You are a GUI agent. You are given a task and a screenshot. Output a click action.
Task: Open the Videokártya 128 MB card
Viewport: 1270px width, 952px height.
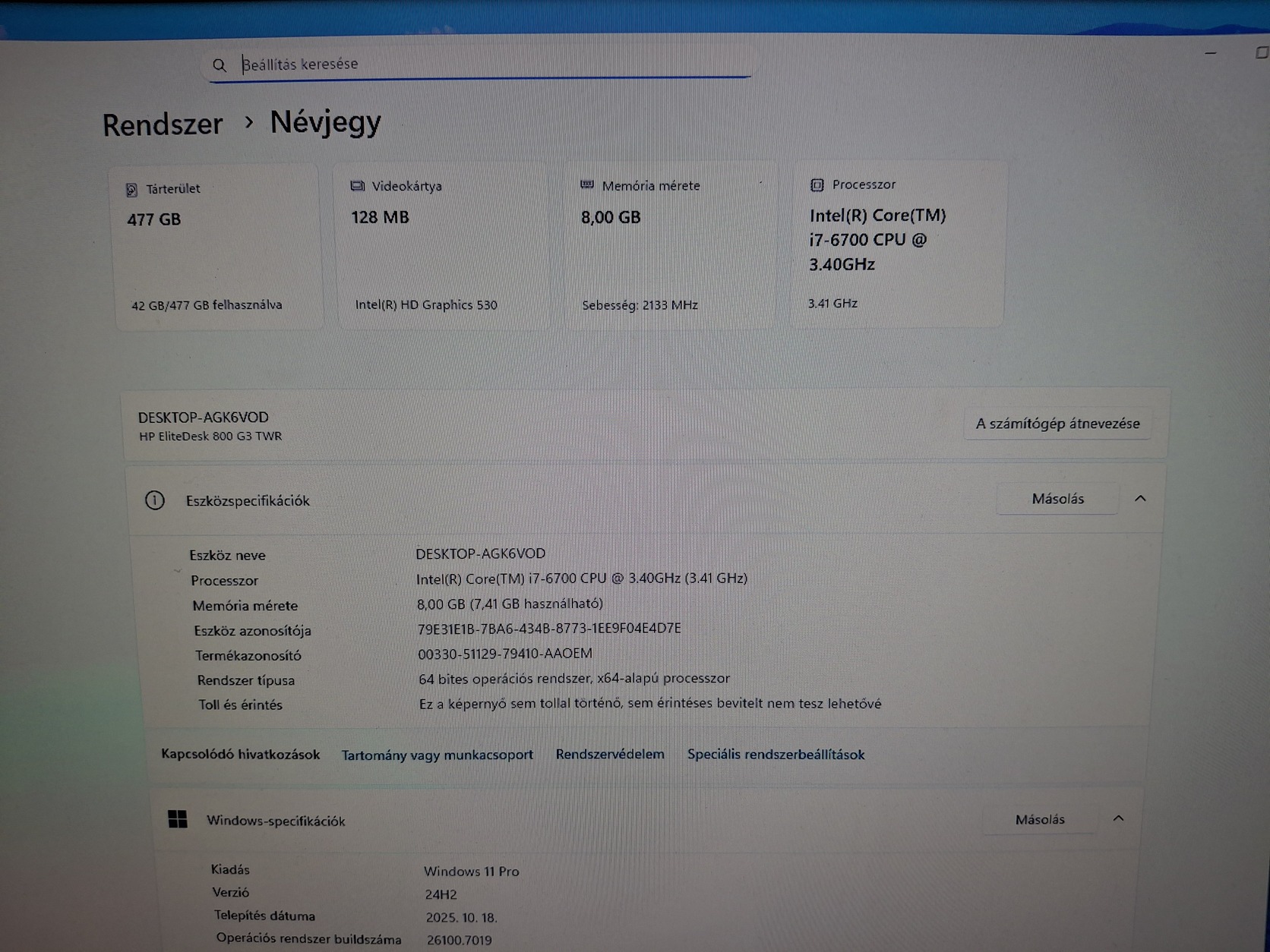(x=442, y=247)
